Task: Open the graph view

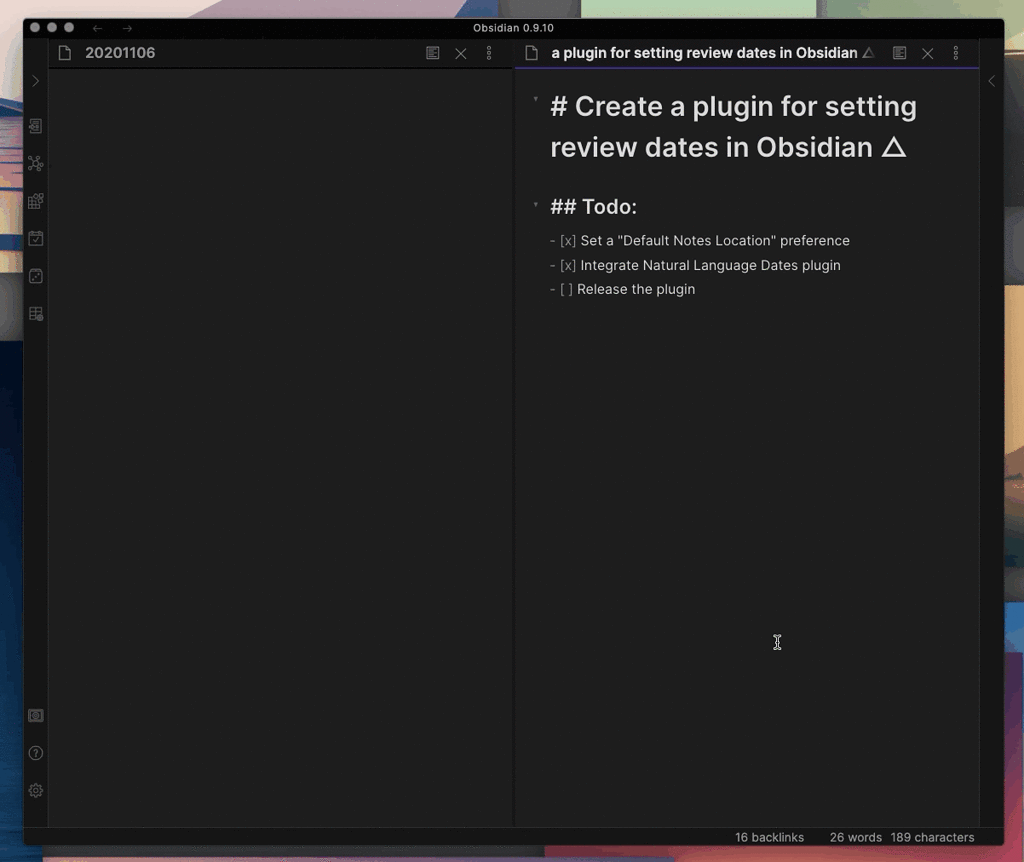Action: coord(35,164)
